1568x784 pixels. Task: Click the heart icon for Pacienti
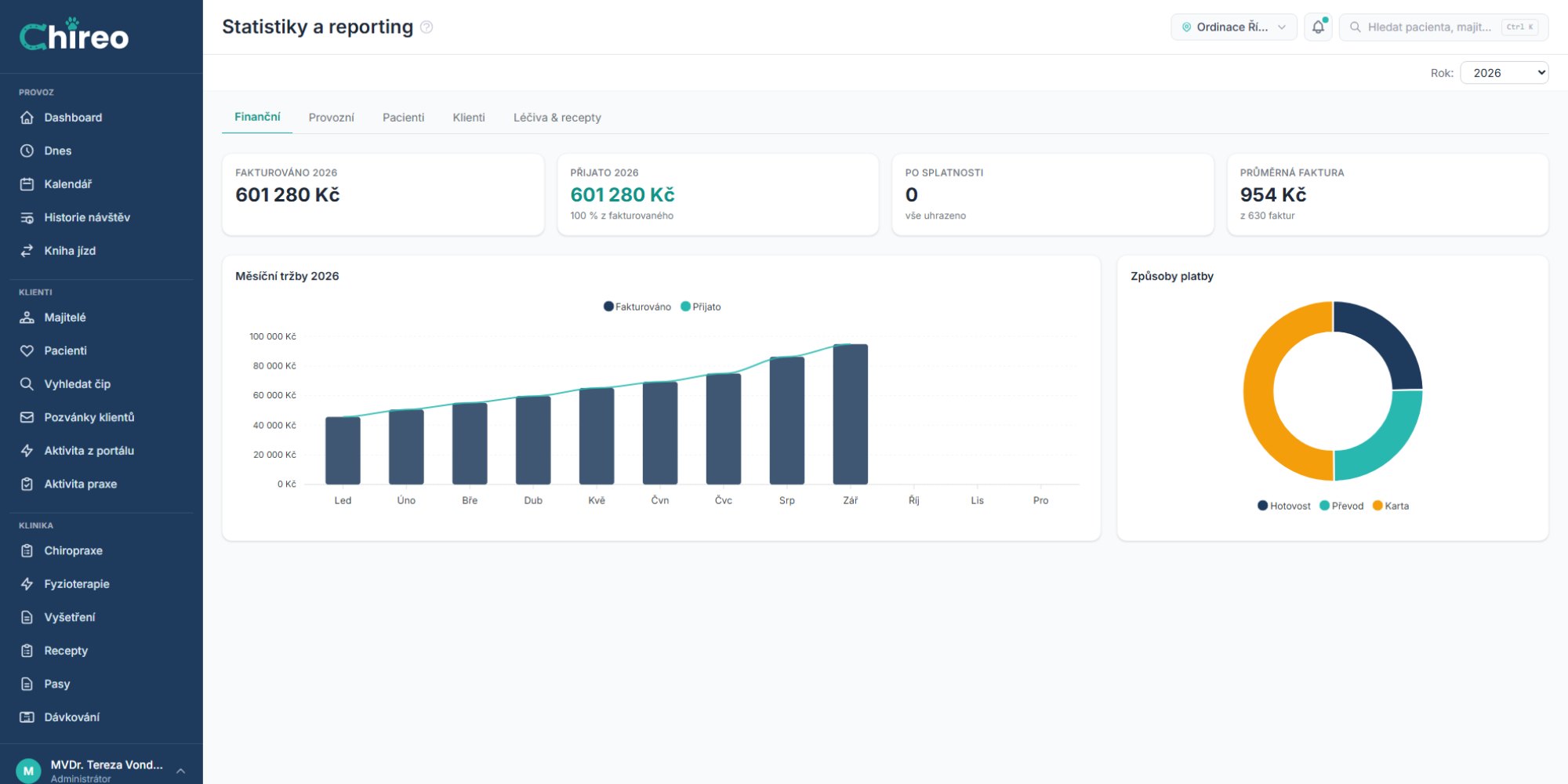[x=27, y=350]
